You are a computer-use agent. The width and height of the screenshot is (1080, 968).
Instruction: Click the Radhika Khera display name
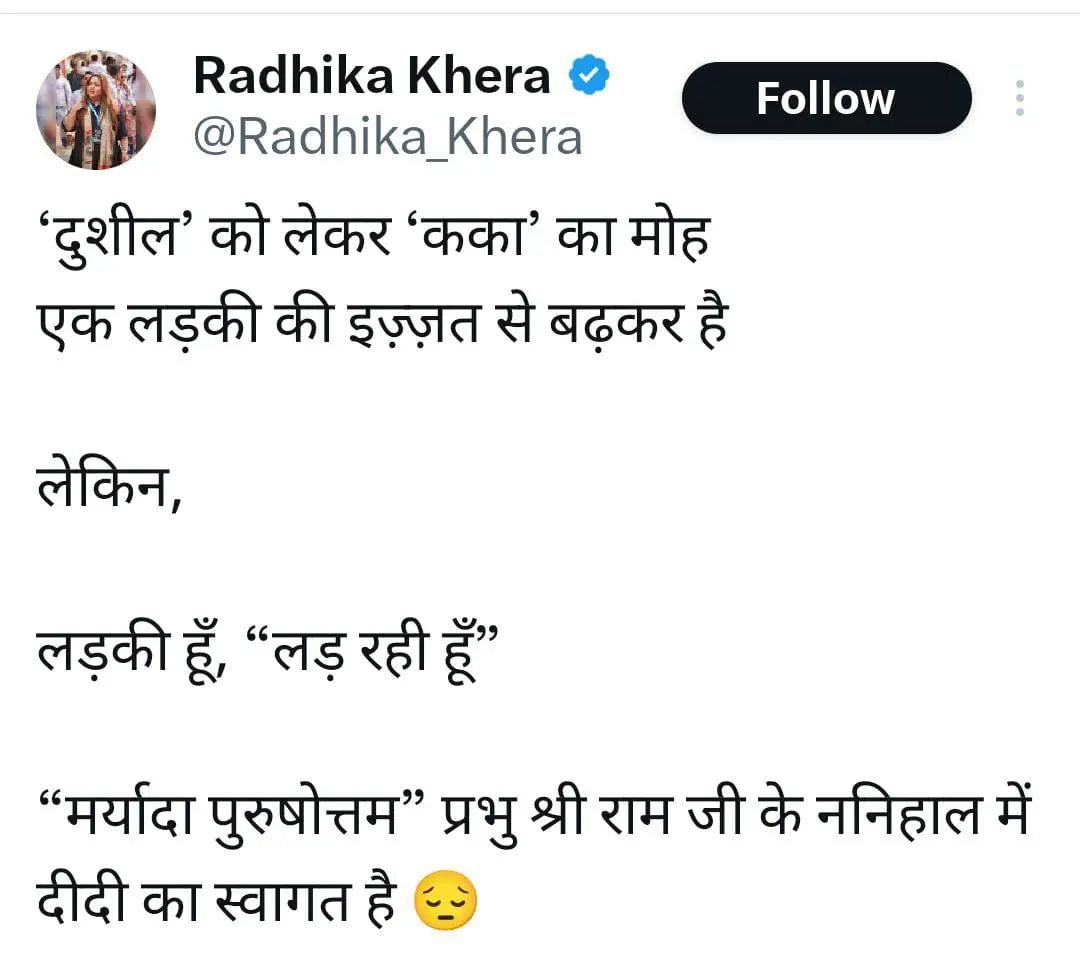pos(372,75)
